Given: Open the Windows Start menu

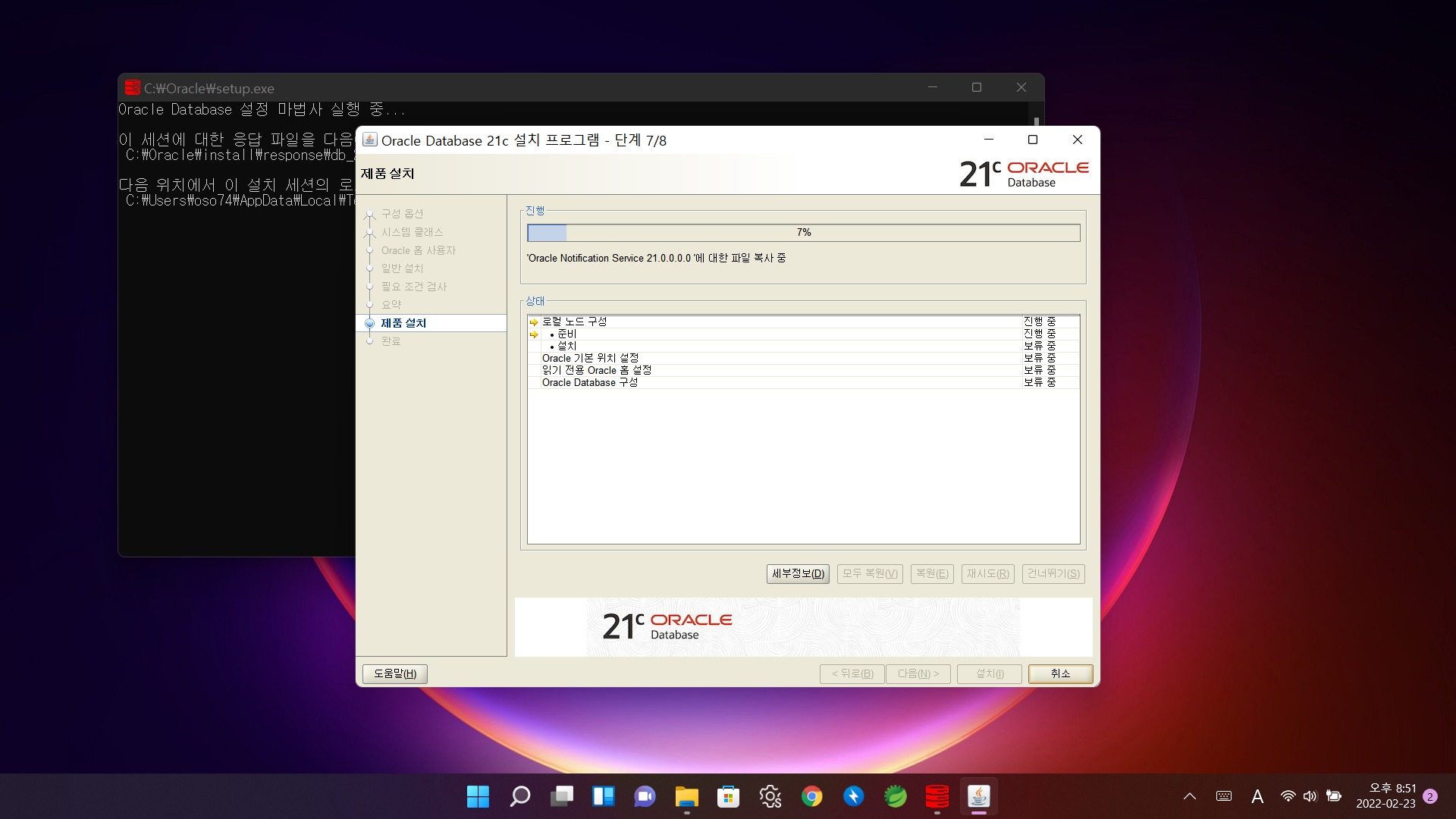Looking at the screenshot, I should pyautogui.click(x=478, y=796).
